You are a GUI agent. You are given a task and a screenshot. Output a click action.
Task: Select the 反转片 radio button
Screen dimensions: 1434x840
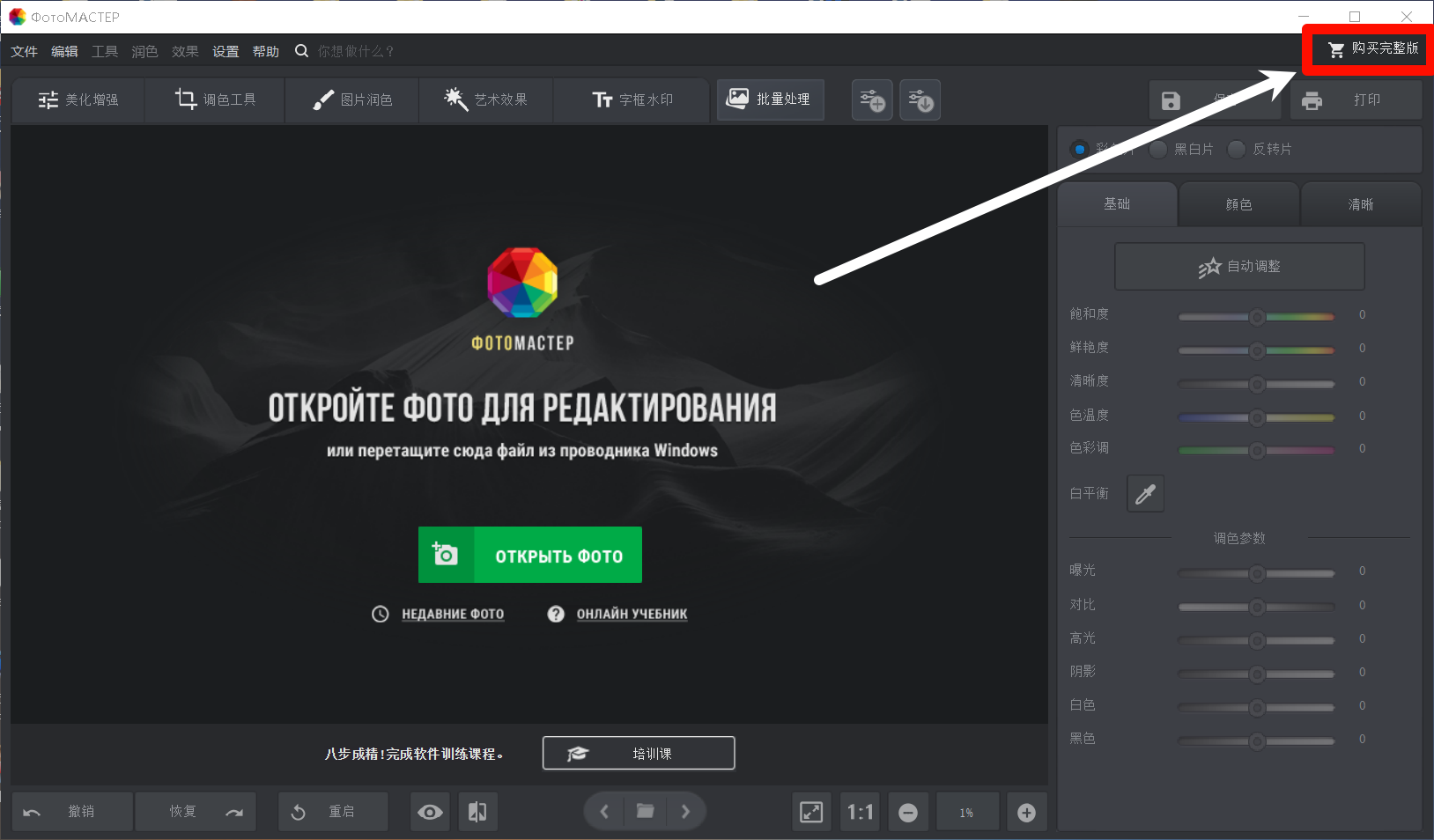click(1237, 149)
